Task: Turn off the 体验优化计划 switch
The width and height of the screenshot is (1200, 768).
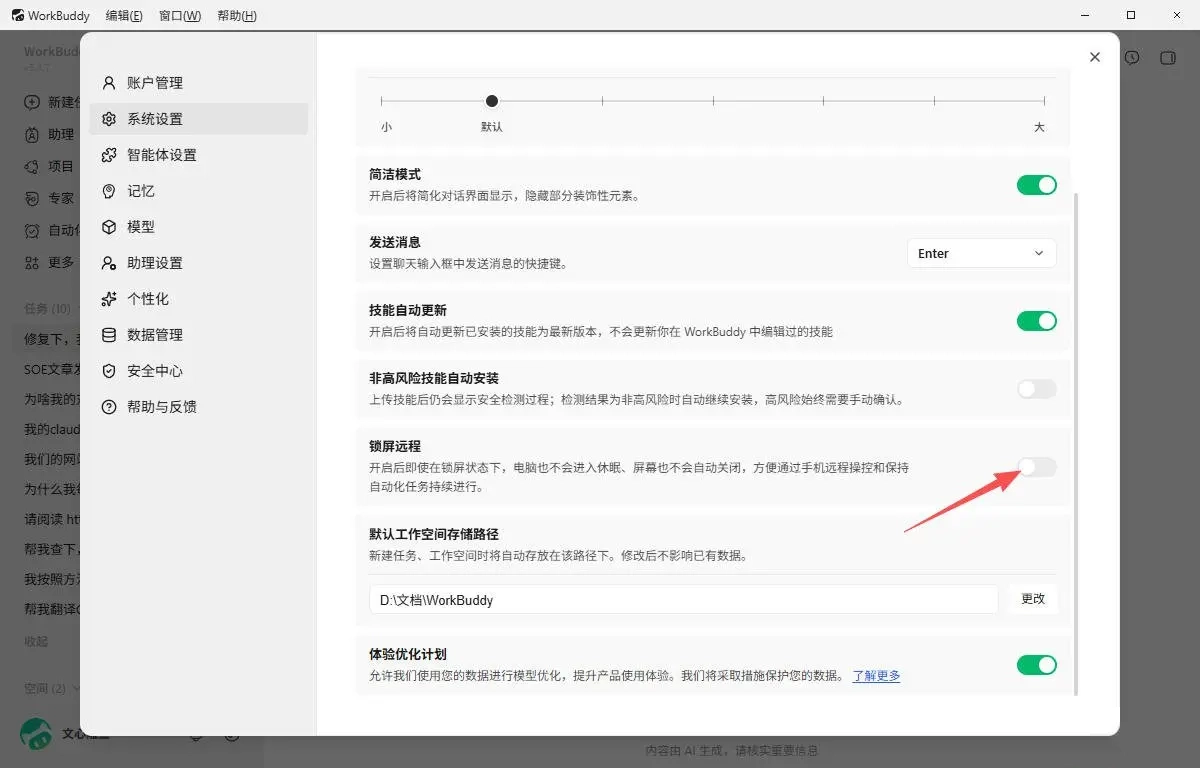Action: click(1037, 665)
